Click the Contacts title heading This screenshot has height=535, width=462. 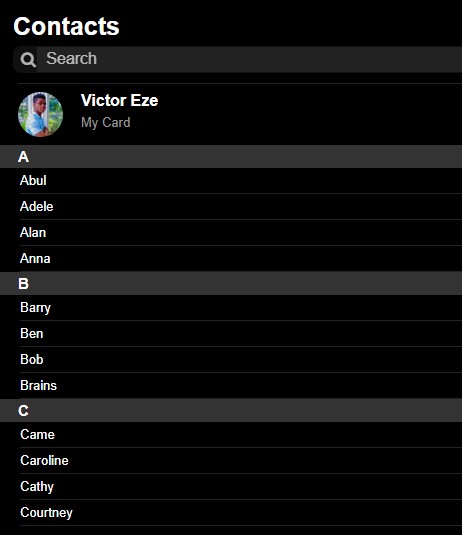[x=67, y=26]
